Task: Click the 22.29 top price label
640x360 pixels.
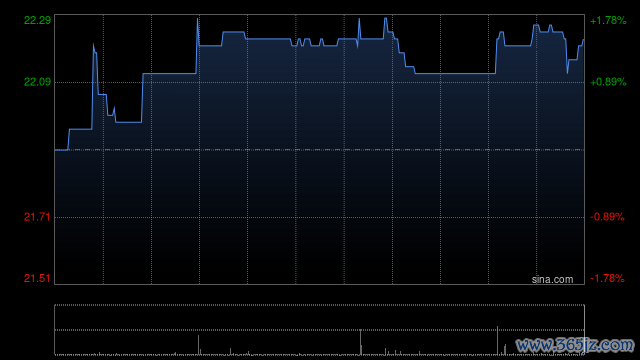Action: tap(37, 20)
